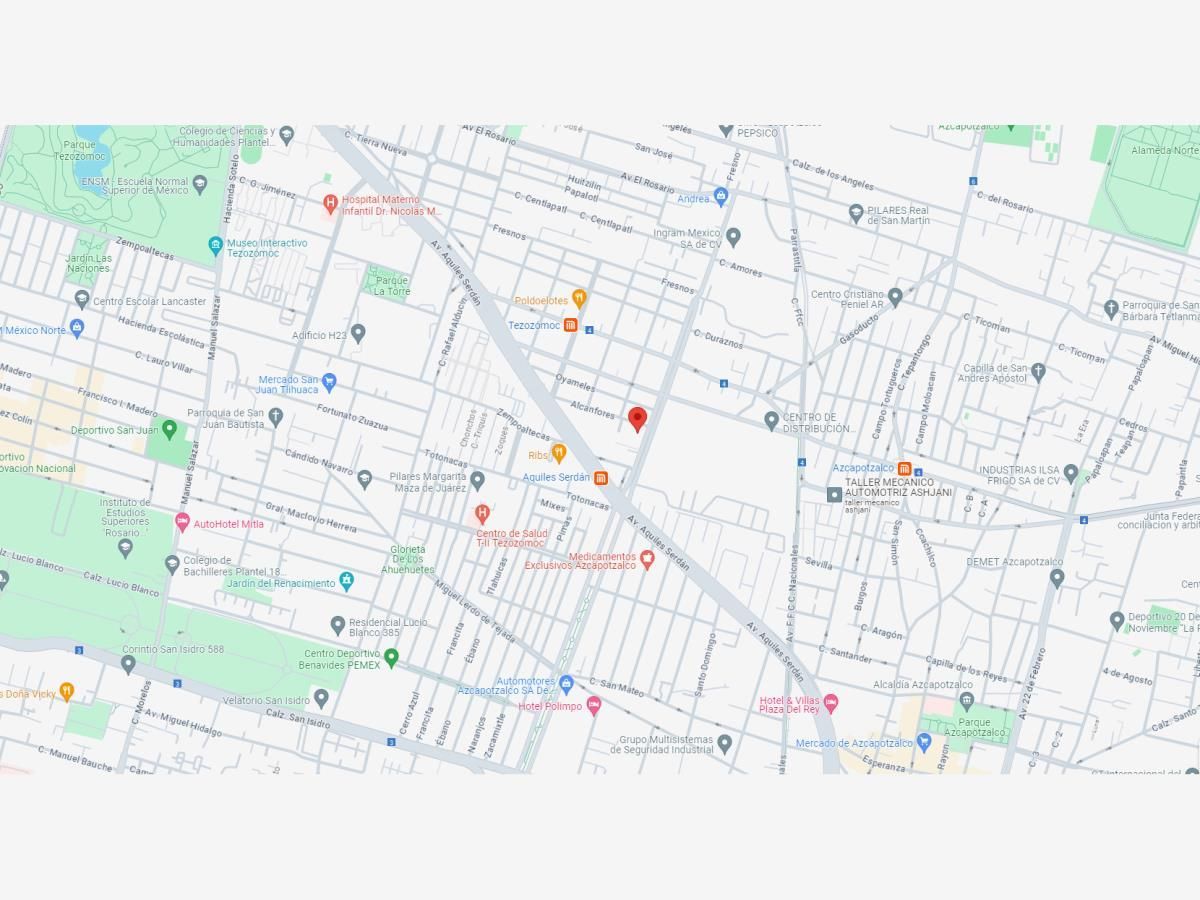
Task: Click the Pilares Margarita Maza de Juárez marker
Action: pos(477,481)
